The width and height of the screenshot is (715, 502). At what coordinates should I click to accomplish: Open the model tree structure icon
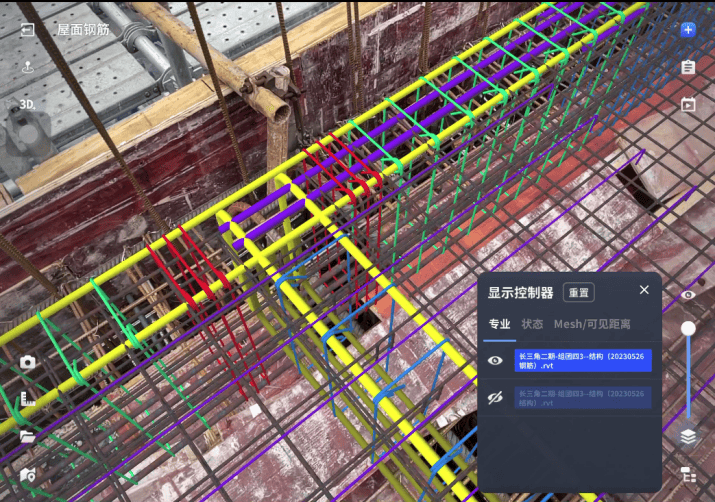(x=688, y=474)
